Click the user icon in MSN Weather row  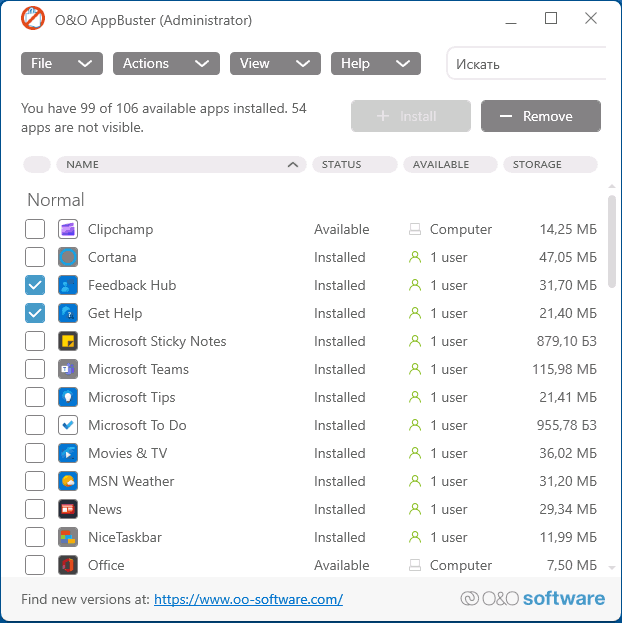415,481
